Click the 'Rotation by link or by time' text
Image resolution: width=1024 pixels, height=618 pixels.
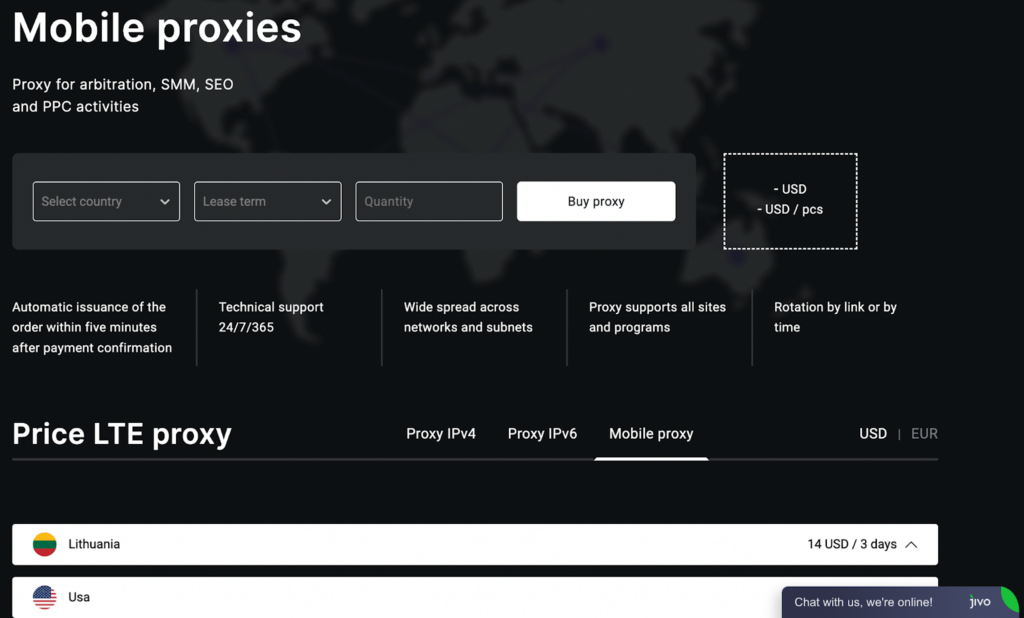tap(835, 317)
